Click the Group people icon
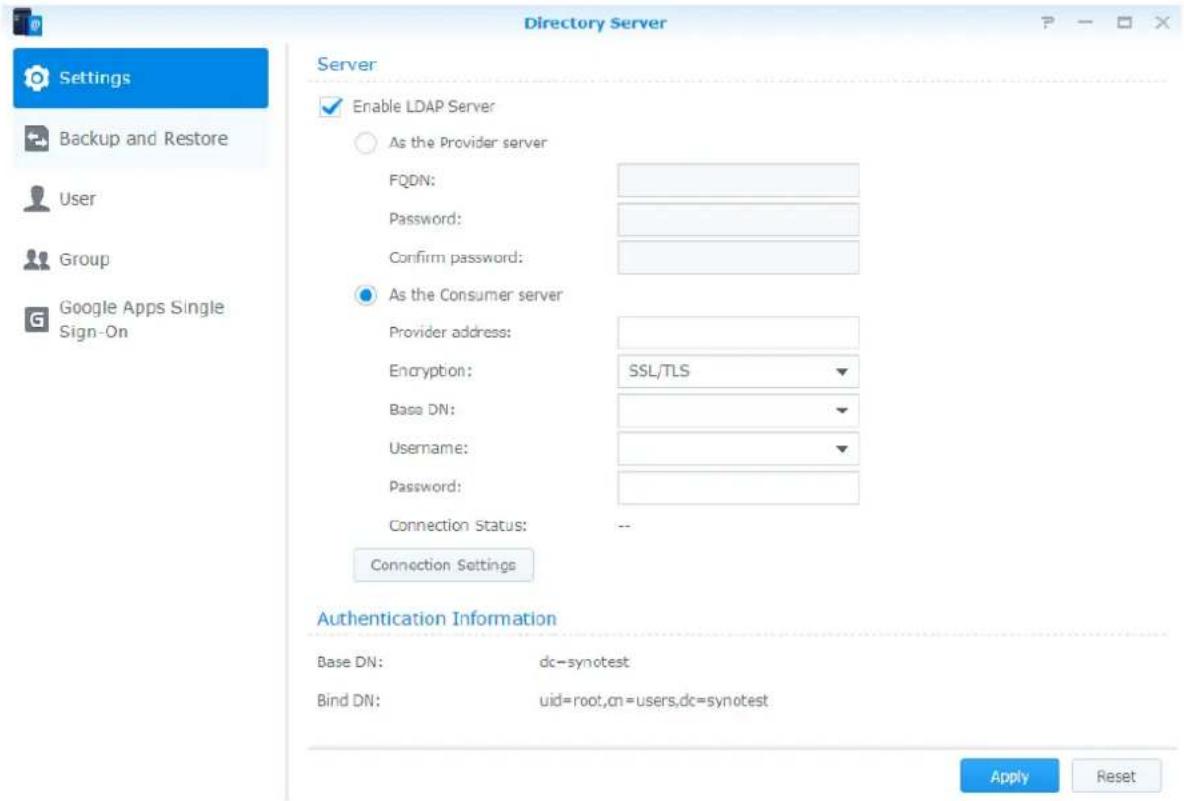This screenshot has height=801, width=1184. (x=36, y=260)
